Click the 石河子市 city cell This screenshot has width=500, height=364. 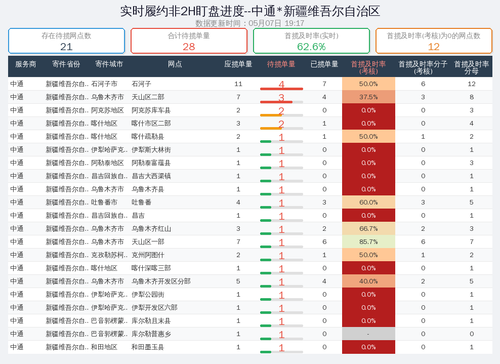coord(104,84)
